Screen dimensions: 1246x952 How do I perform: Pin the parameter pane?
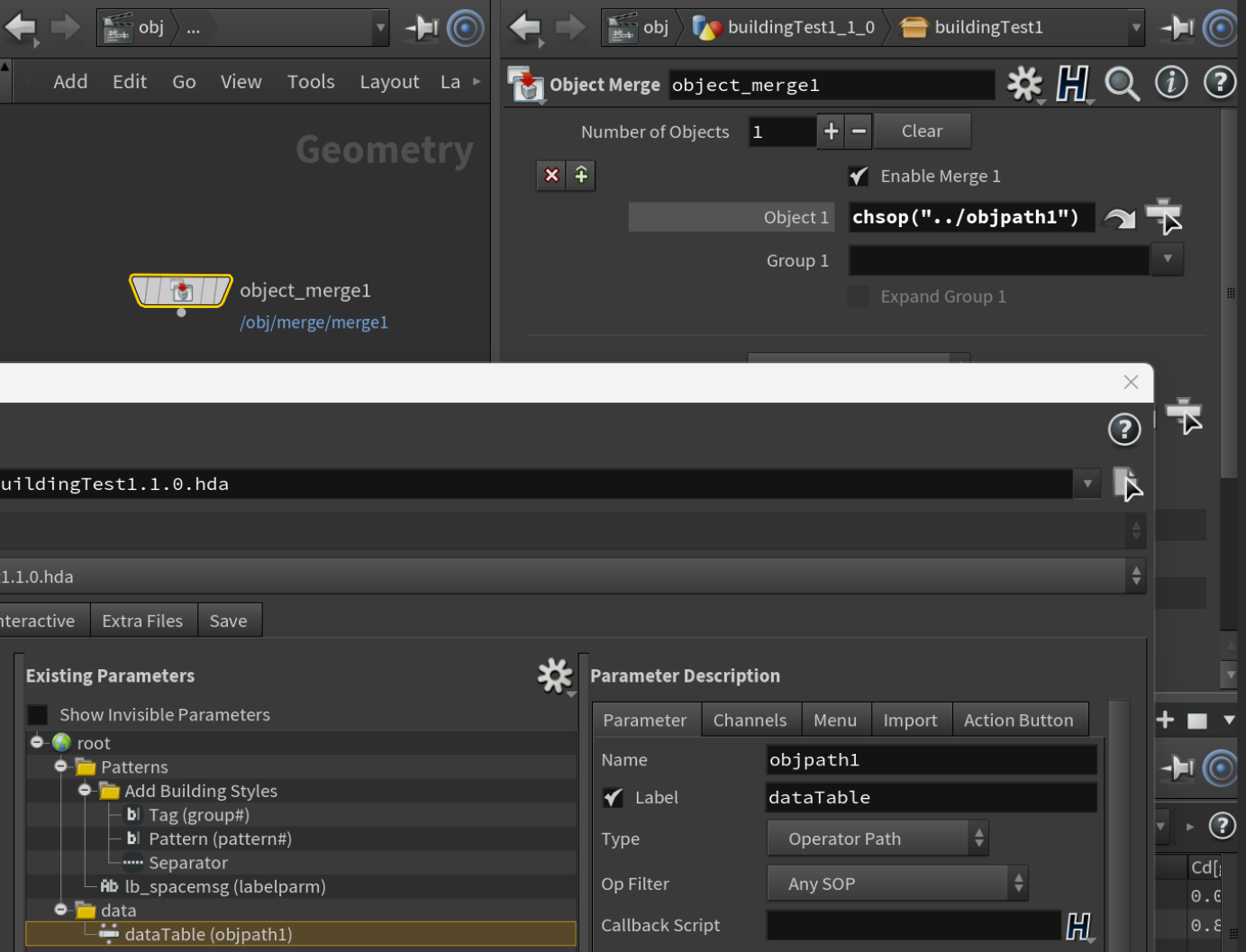tap(1178, 28)
